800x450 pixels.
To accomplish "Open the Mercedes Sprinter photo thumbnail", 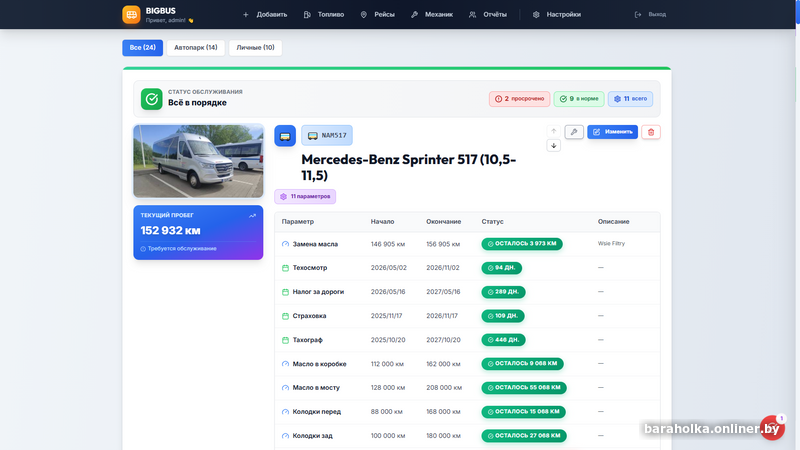I will click(x=198, y=161).
